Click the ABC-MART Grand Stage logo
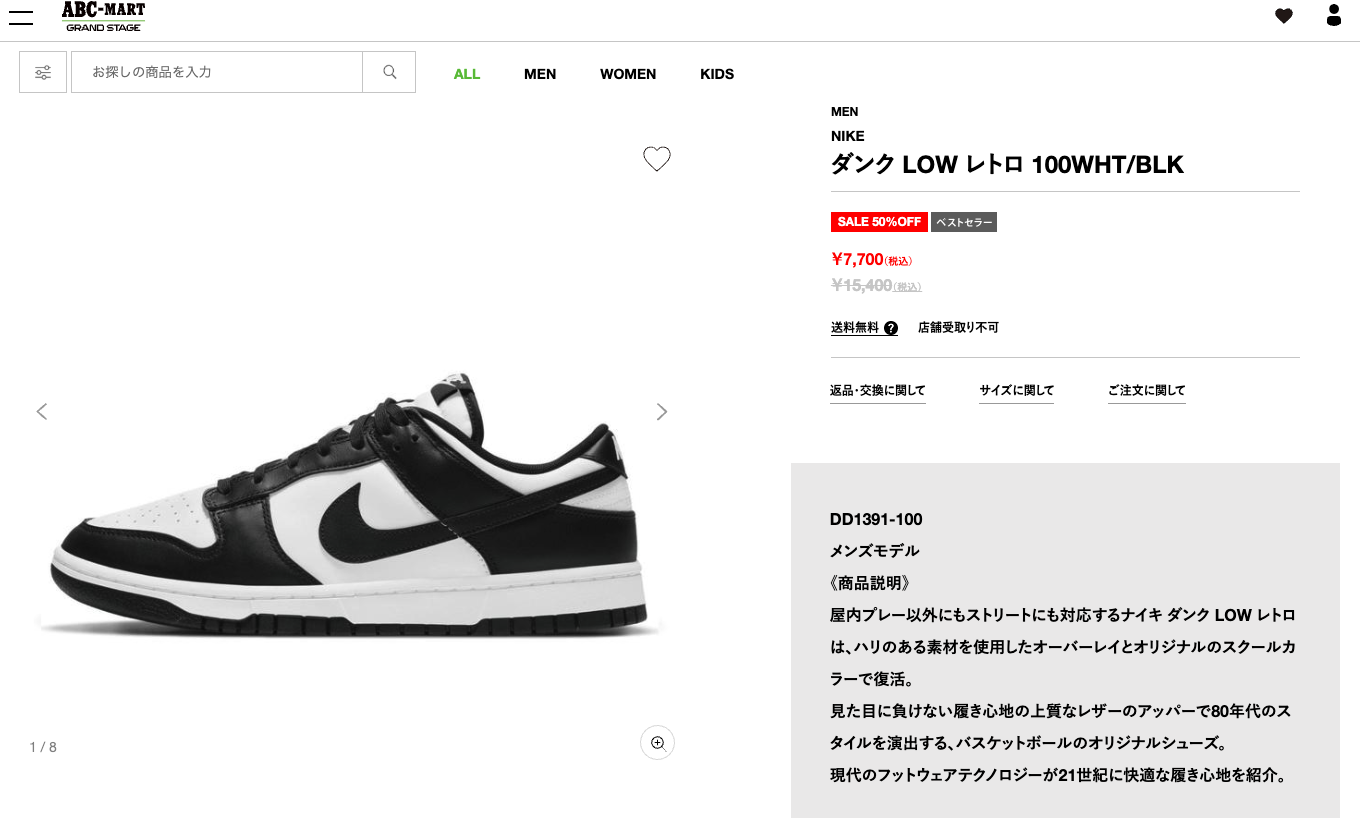 coord(103,17)
